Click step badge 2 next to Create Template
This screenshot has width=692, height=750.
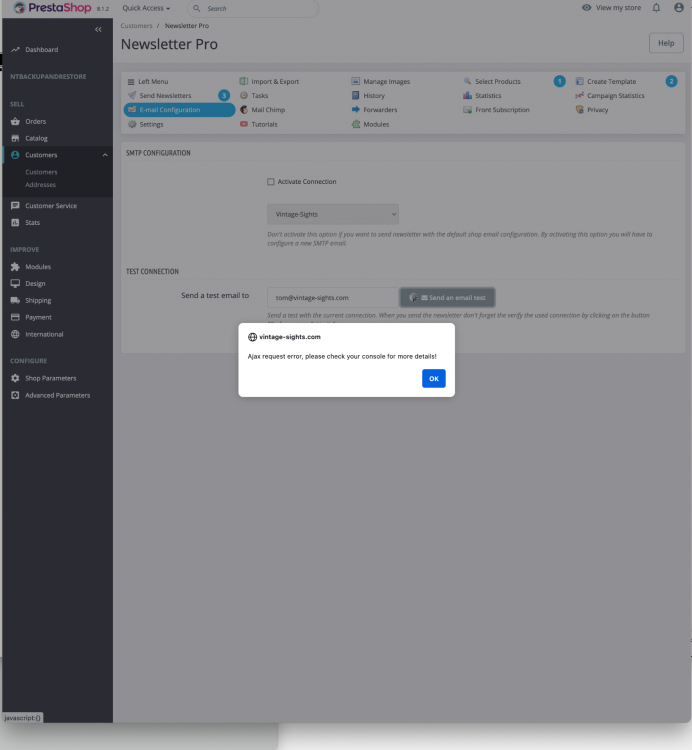click(x=671, y=81)
